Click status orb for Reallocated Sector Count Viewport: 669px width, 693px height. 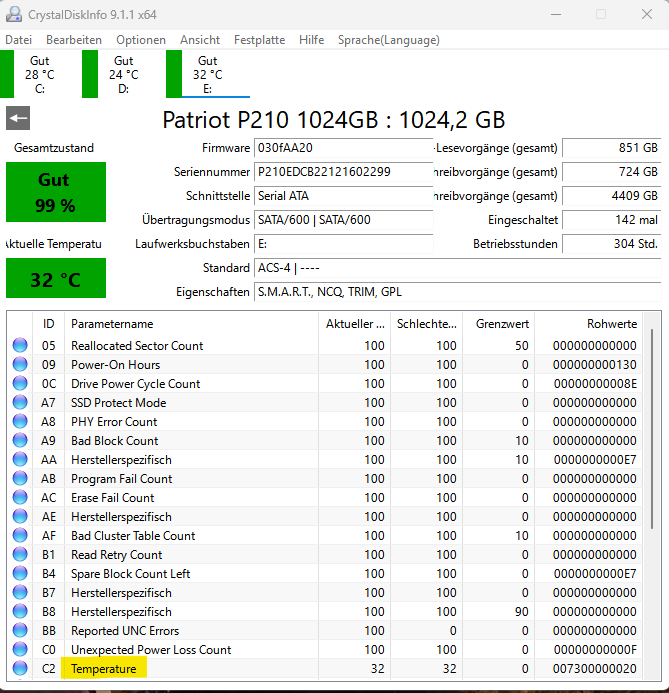click(20, 345)
